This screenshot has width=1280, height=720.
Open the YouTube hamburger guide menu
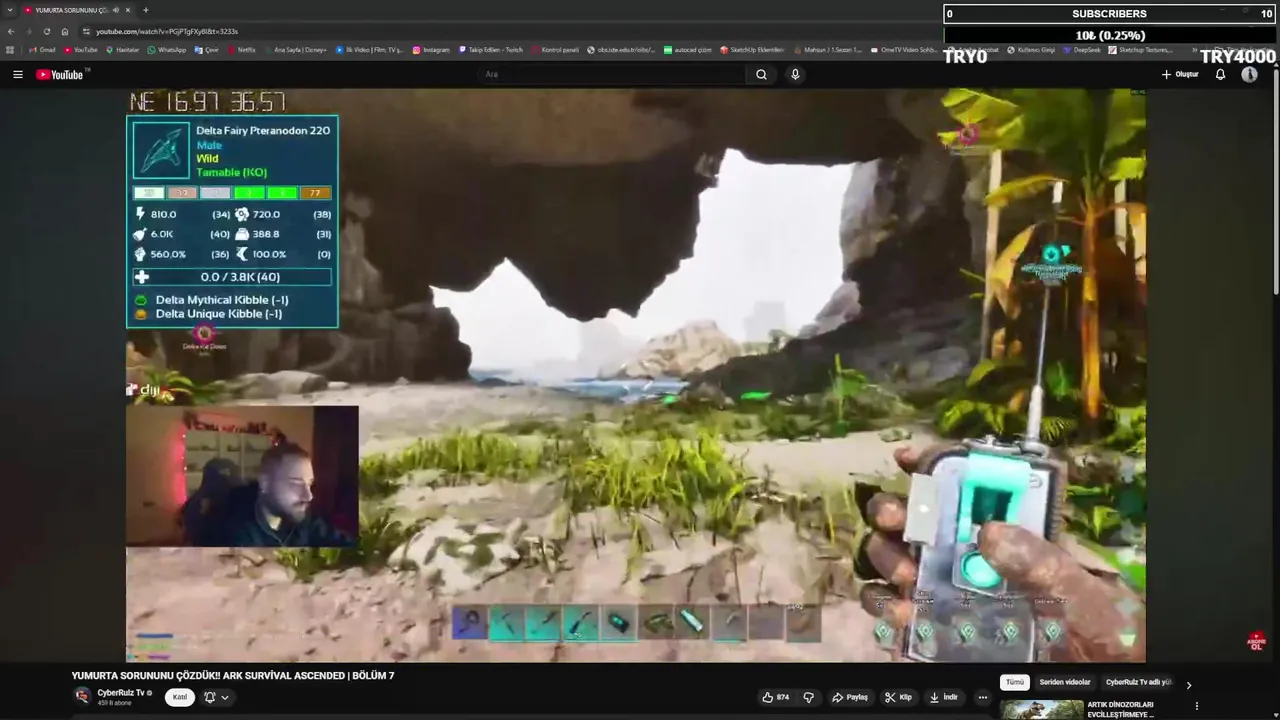click(17, 74)
